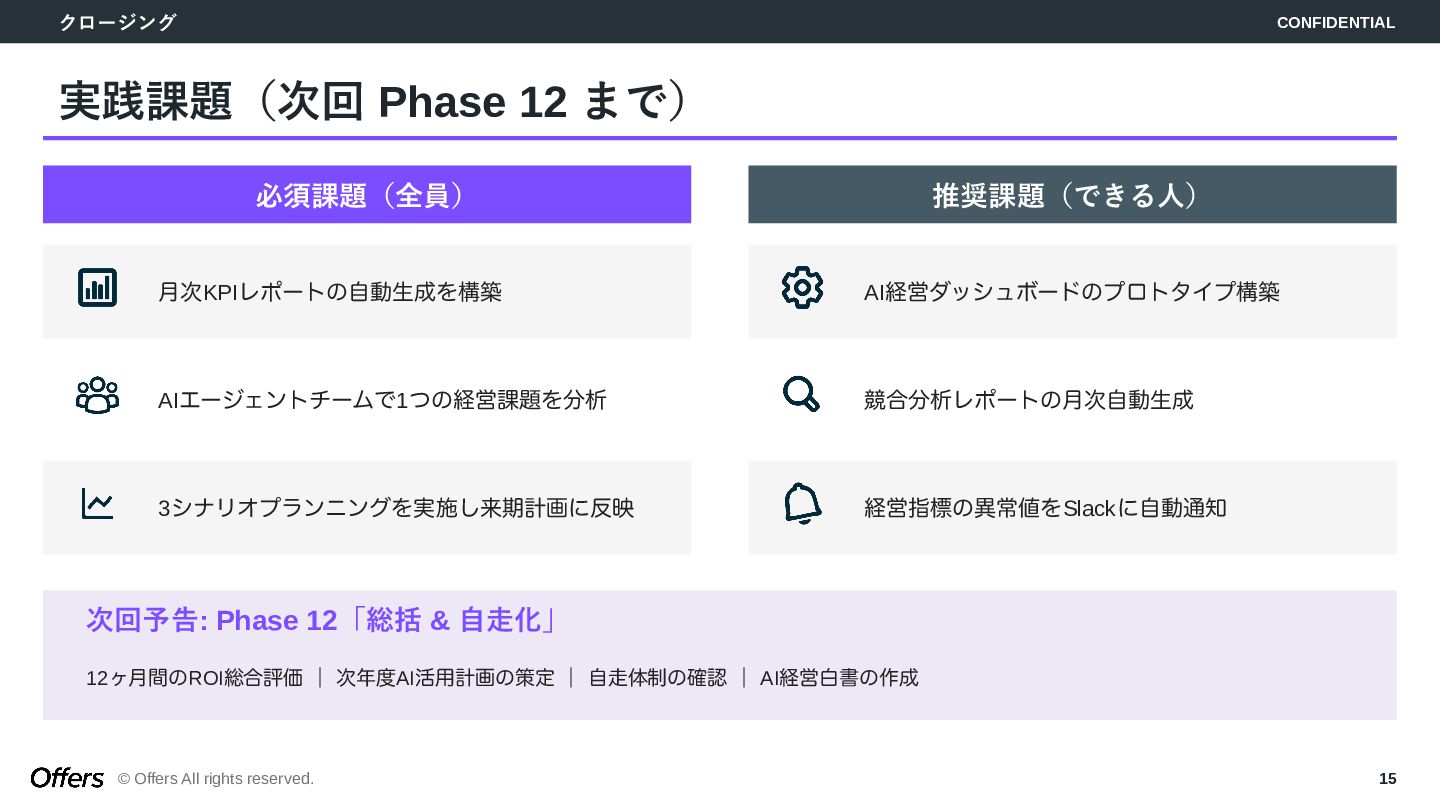1440x810 pixels.
Task: Click 3シナリオプランニング item text
Action: click(396, 508)
